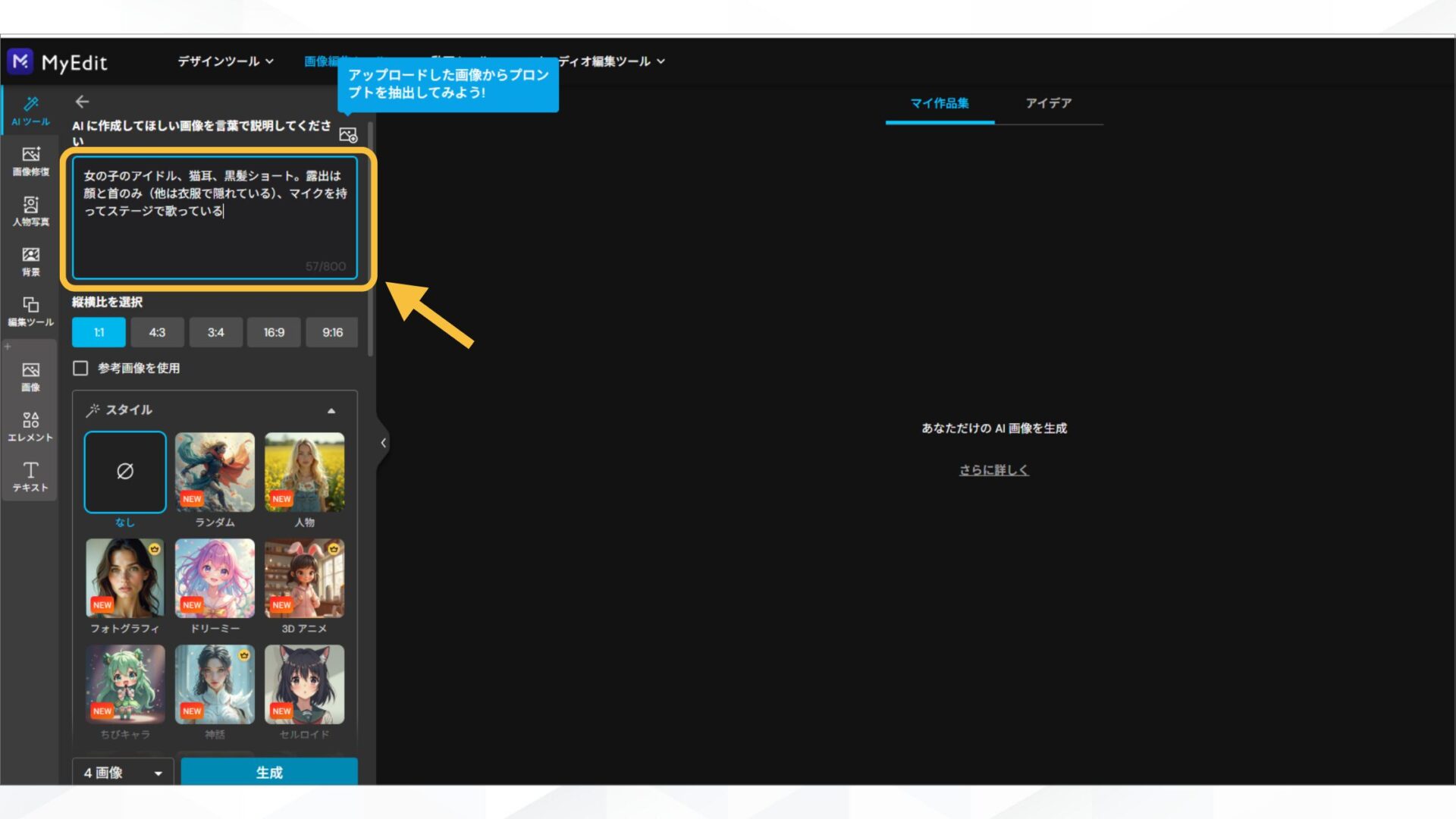Switch aspect ratio to 9:16

click(x=332, y=332)
